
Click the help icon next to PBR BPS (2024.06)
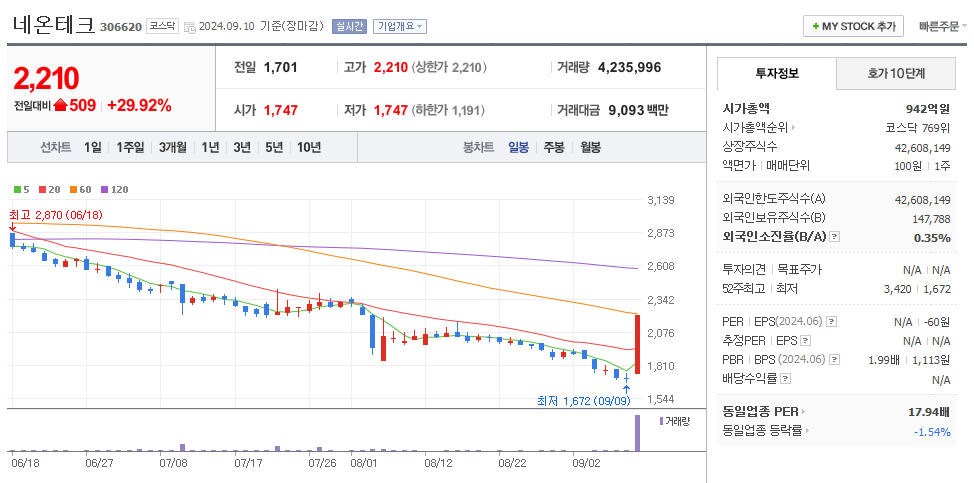tap(835, 359)
